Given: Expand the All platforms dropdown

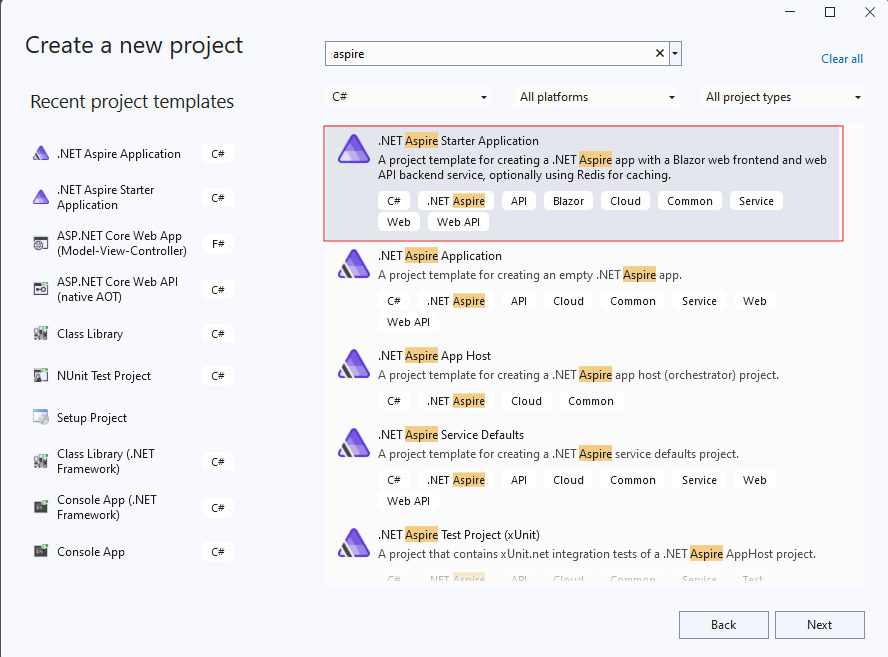Looking at the screenshot, I should [x=596, y=97].
